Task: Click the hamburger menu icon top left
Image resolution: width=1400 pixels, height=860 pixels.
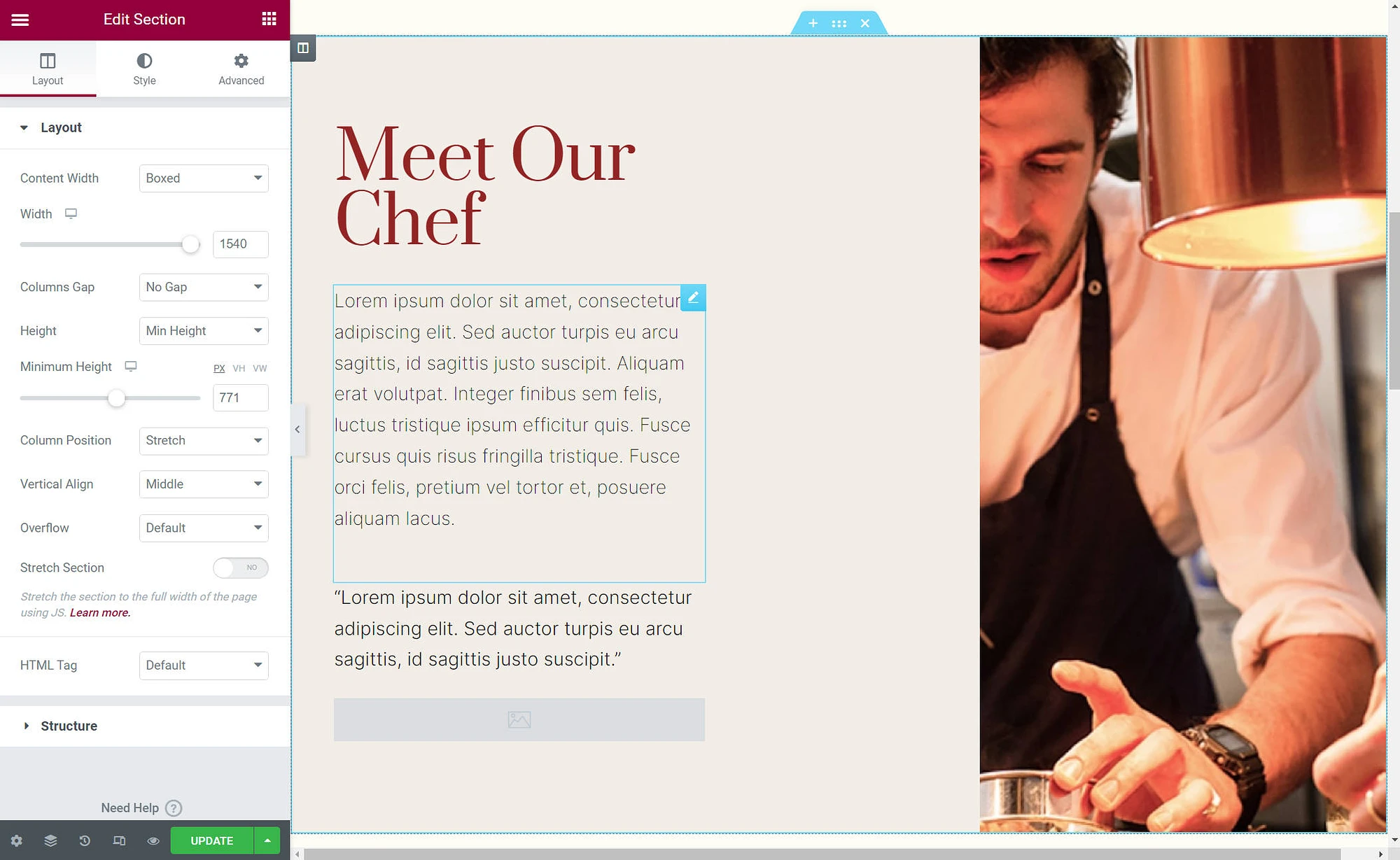Action: pyautogui.click(x=20, y=19)
